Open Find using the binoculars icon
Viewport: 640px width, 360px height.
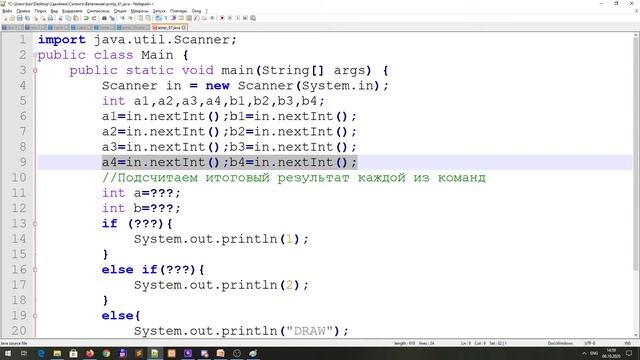tap(104, 18)
